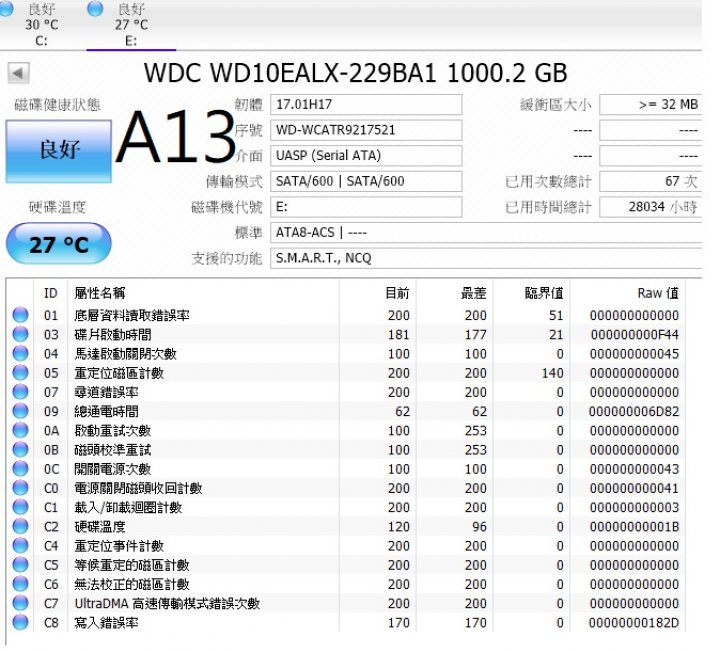Select the 載入/卸載迴圈計數 attribute name

pyautogui.click(x=128, y=507)
